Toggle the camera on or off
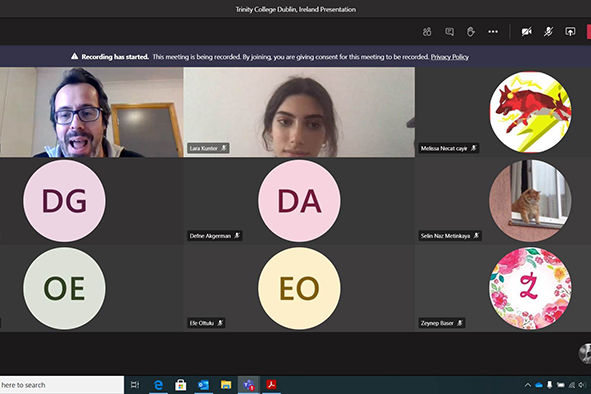 coord(527,32)
